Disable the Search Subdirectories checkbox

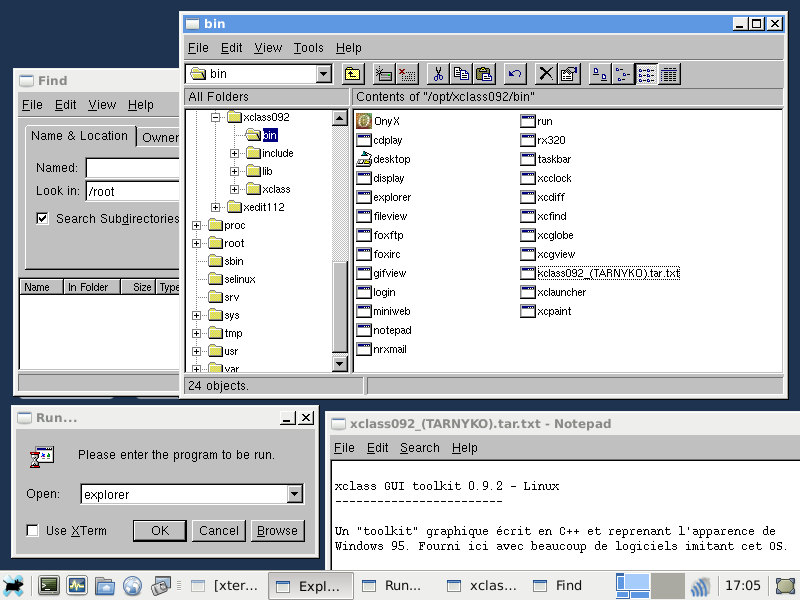42,218
